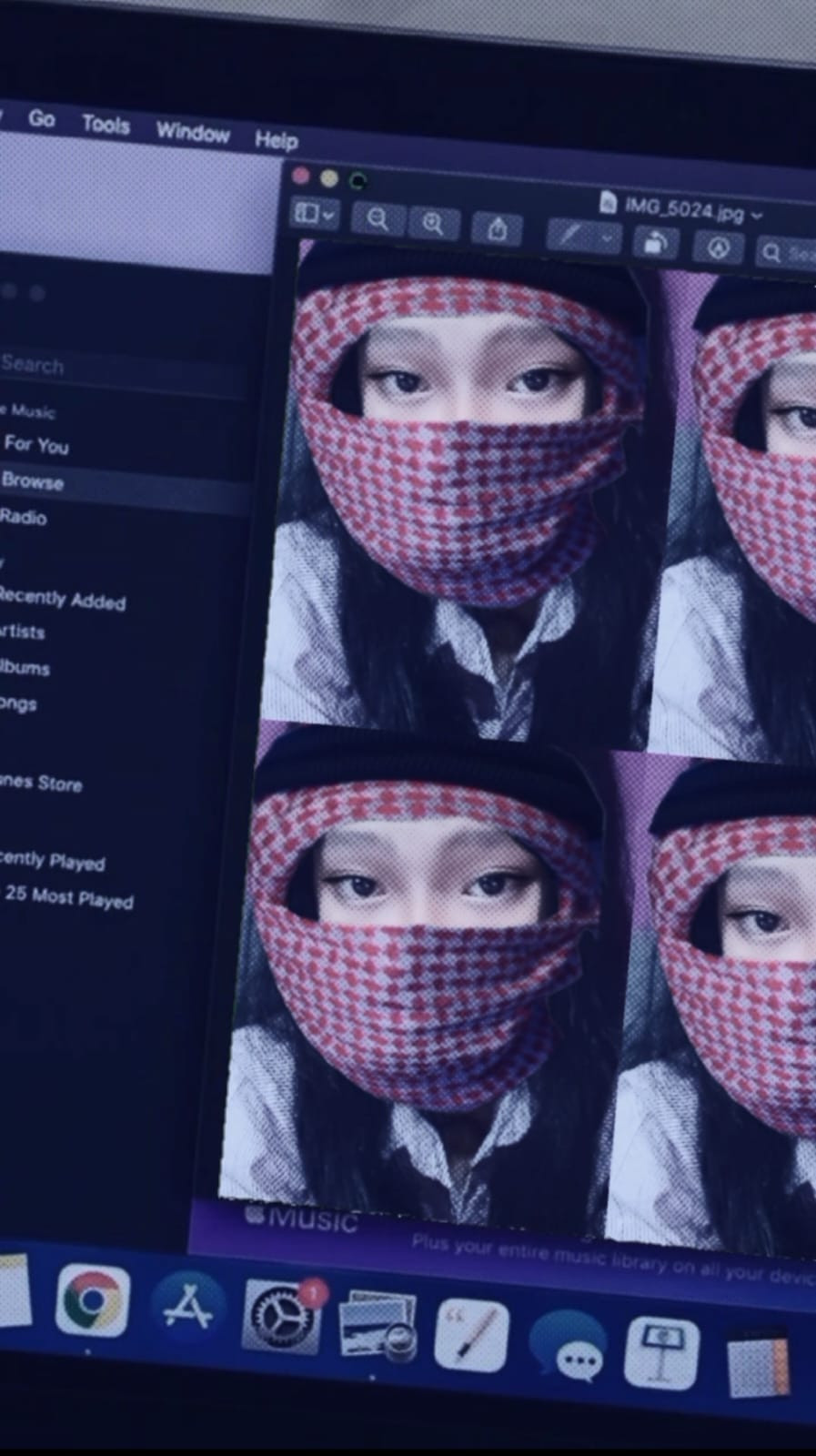816x1456 pixels.
Task: Click the Share icon in Preview toolbar
Action: click(497, 228)
